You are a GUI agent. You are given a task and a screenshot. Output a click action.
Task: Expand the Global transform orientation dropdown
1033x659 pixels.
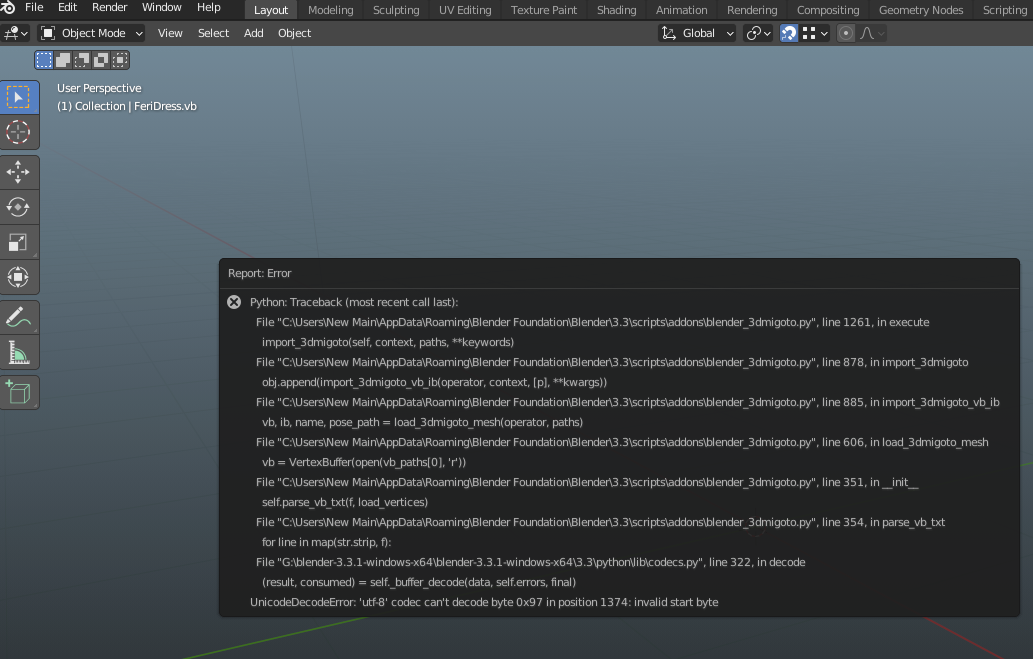[x=698, y=33]
